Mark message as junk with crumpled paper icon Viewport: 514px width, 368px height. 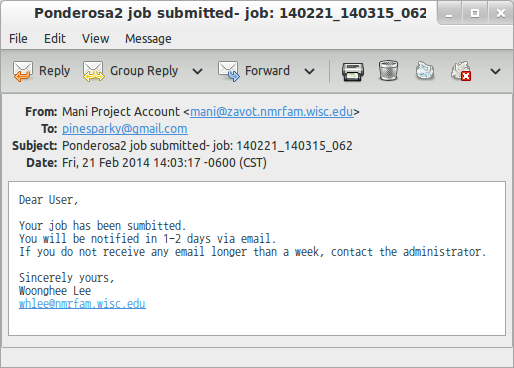[x=425, y=70]
